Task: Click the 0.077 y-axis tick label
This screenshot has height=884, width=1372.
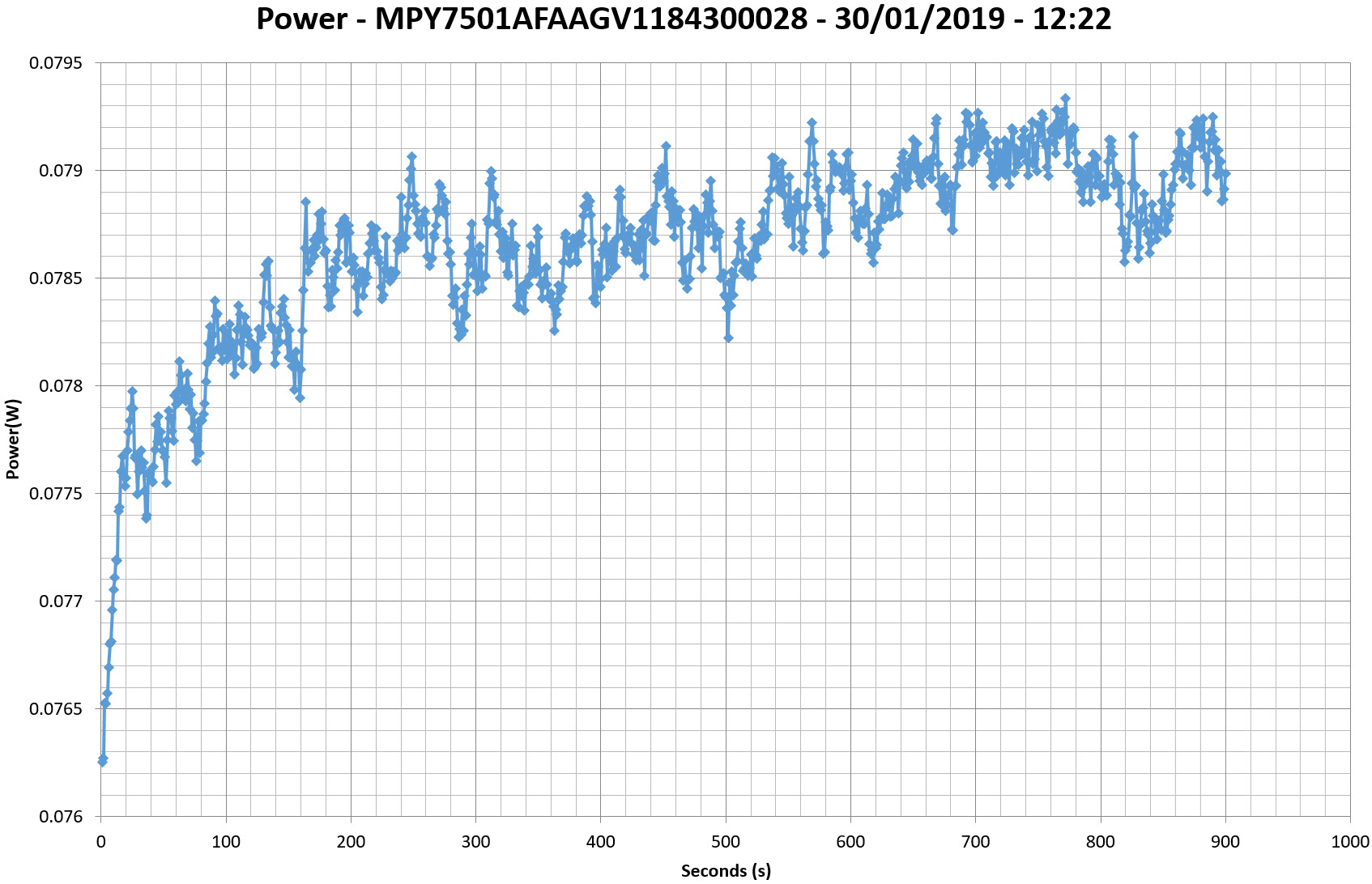Action: [x=64, y=601]
